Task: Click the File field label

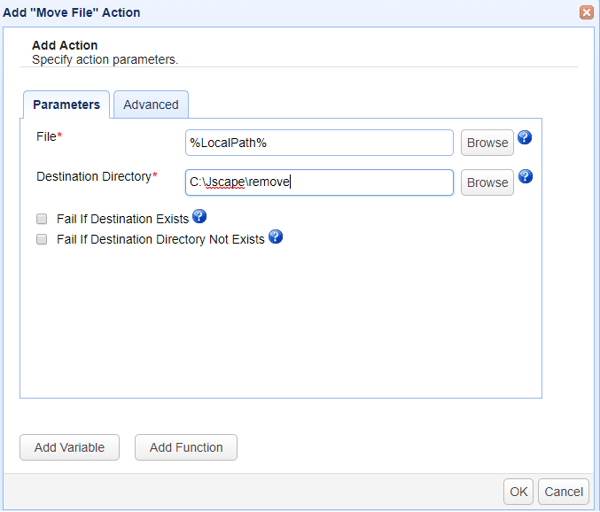Action: [x=47, y=137]
